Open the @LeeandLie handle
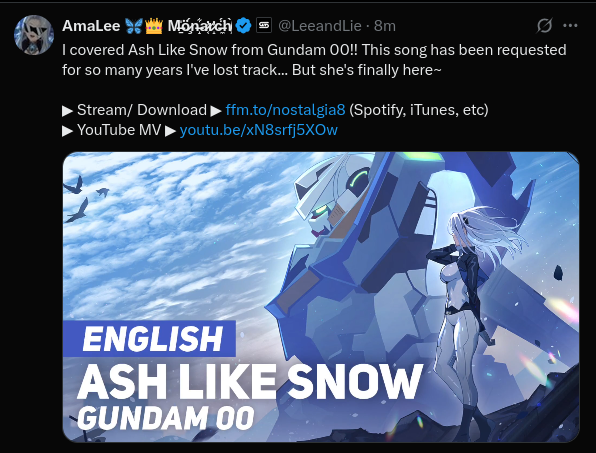Screen dimensions: 596x453 [x=320, y=26]
